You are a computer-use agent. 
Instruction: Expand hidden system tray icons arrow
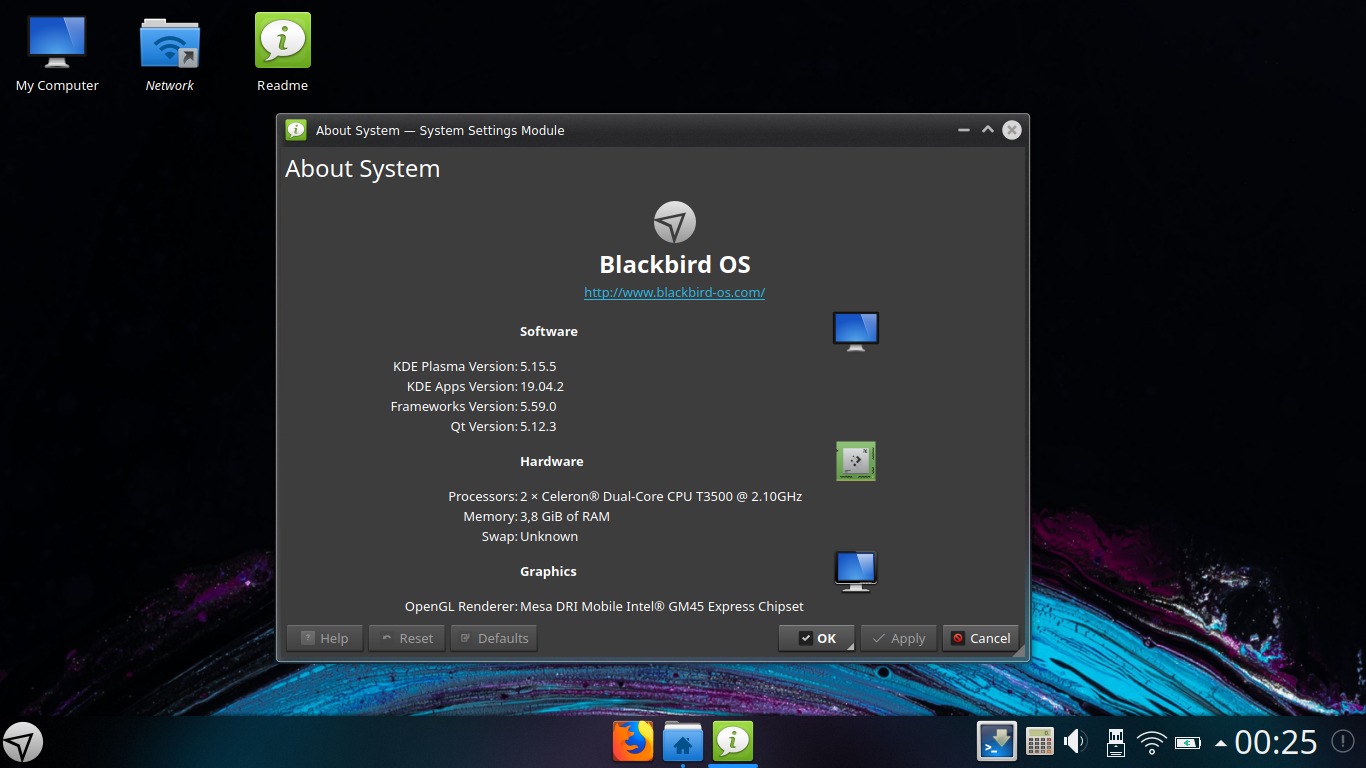click(x=1220, y=743)
